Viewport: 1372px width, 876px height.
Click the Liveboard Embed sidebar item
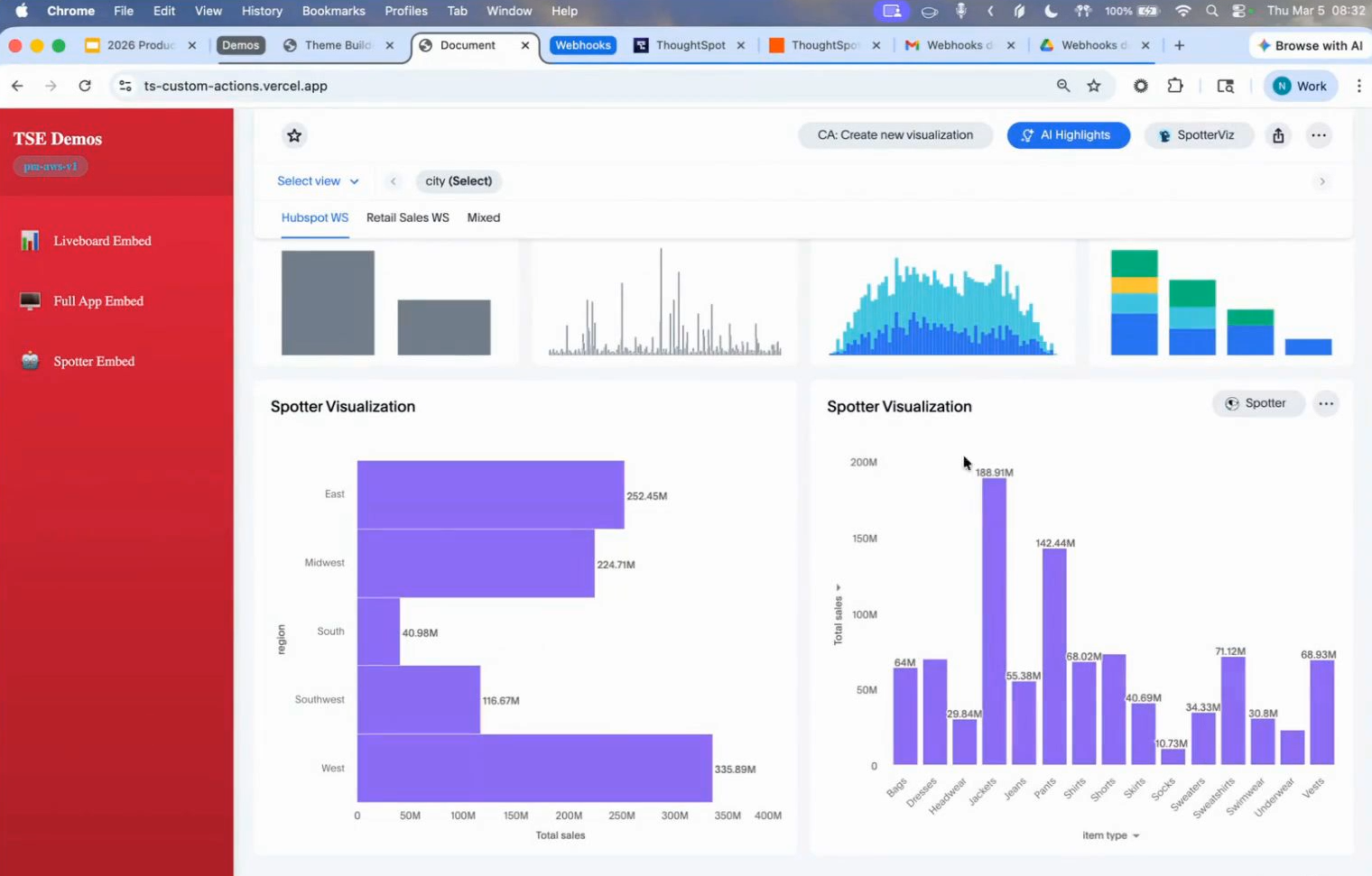[x=102, y=241]
